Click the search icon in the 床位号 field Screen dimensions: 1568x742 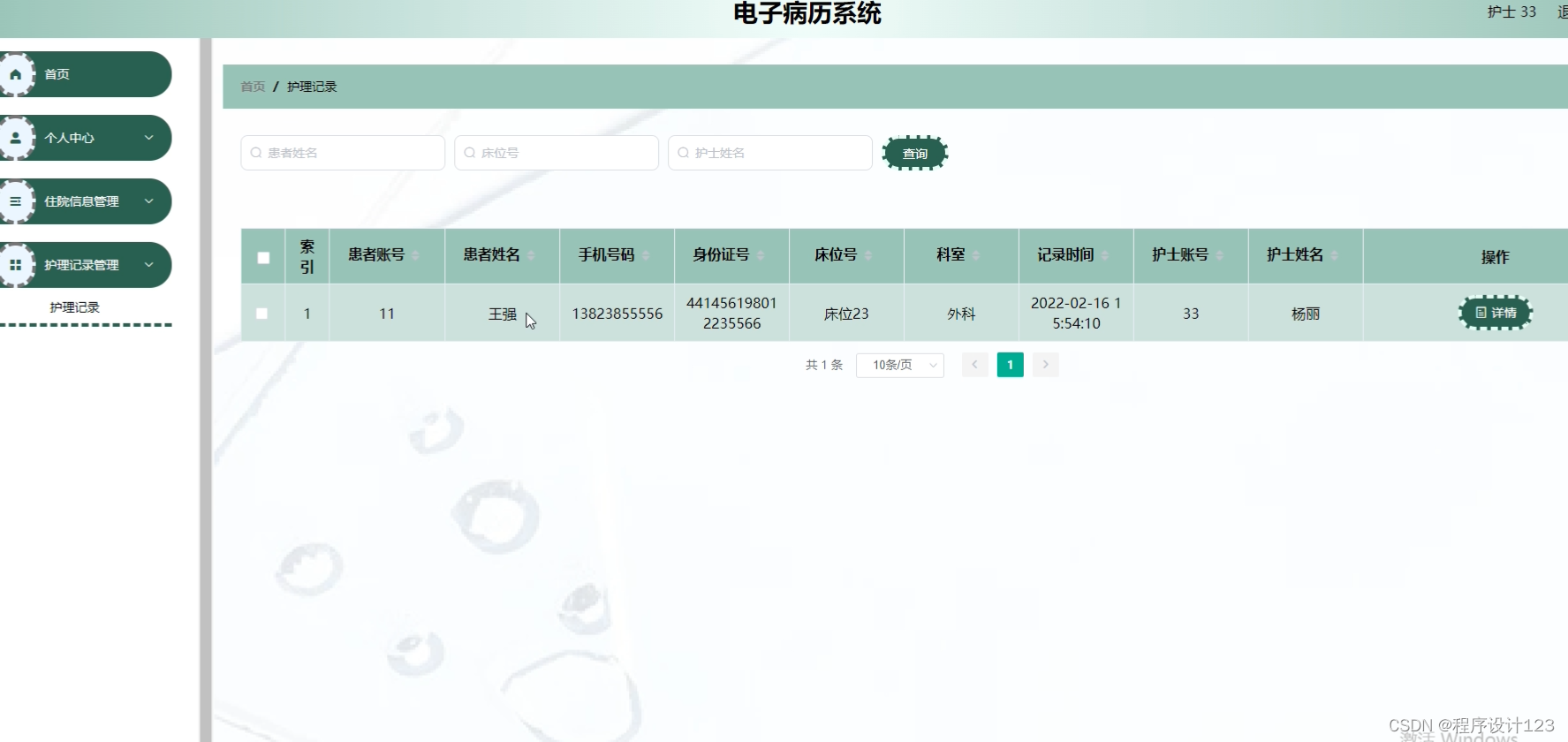[x=470, y=153]
